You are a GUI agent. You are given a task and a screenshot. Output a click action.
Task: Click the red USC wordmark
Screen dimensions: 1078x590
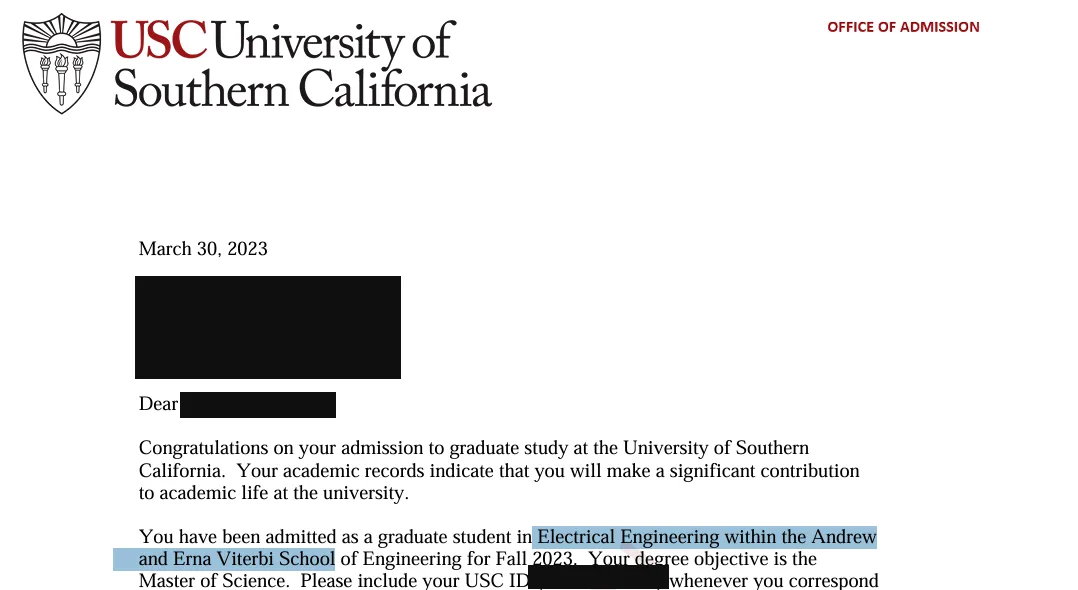tap(158, 40)
